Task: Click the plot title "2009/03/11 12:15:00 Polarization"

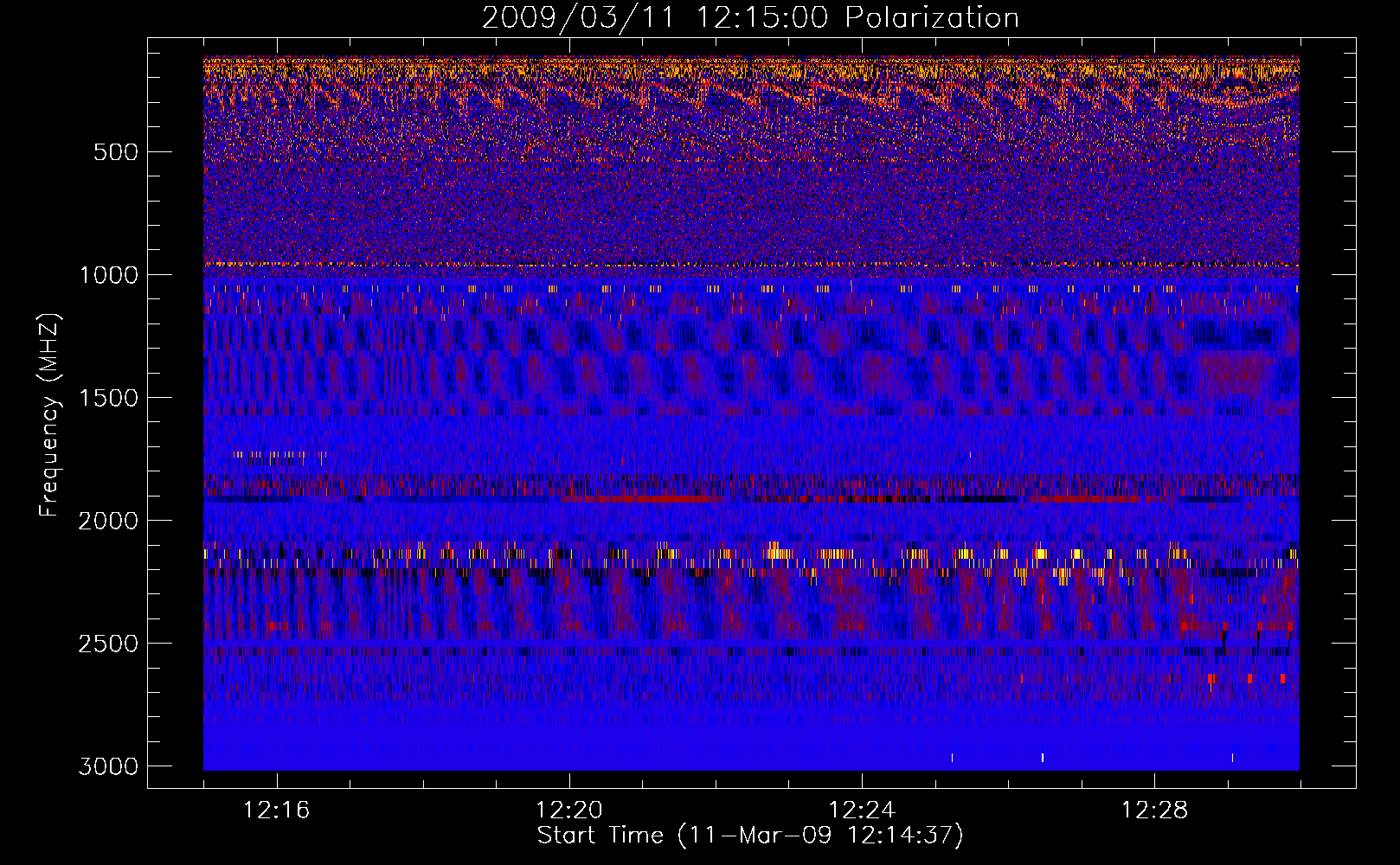Action: (750, 18)
